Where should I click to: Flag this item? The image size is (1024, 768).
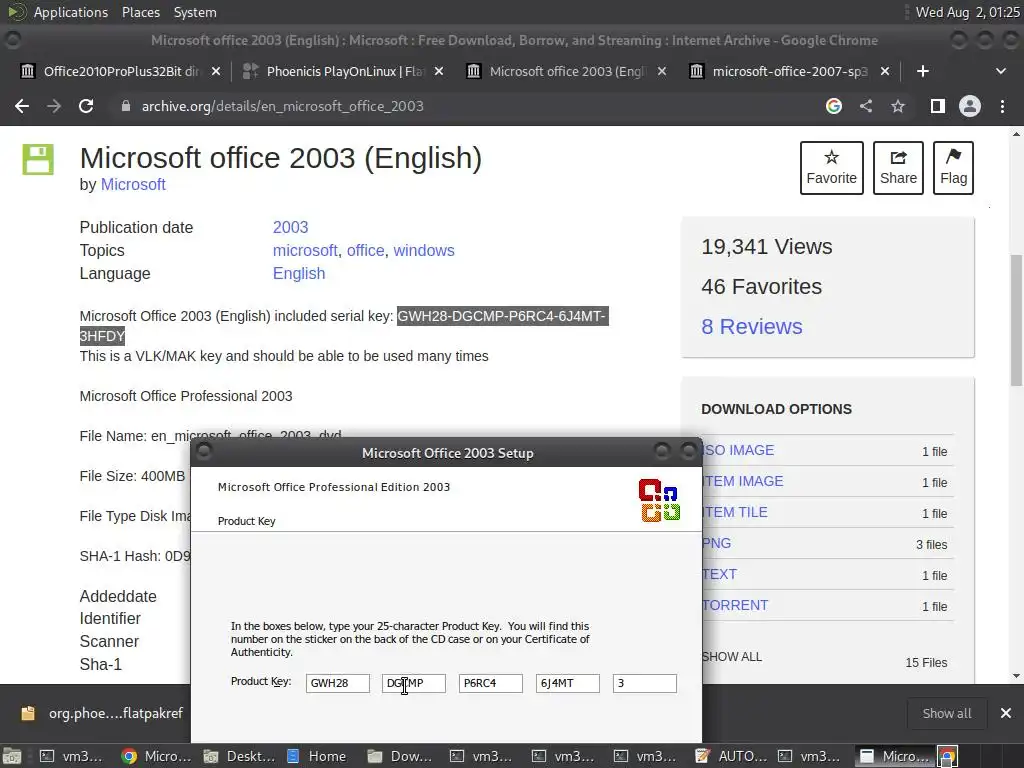[x=953, y=168]
